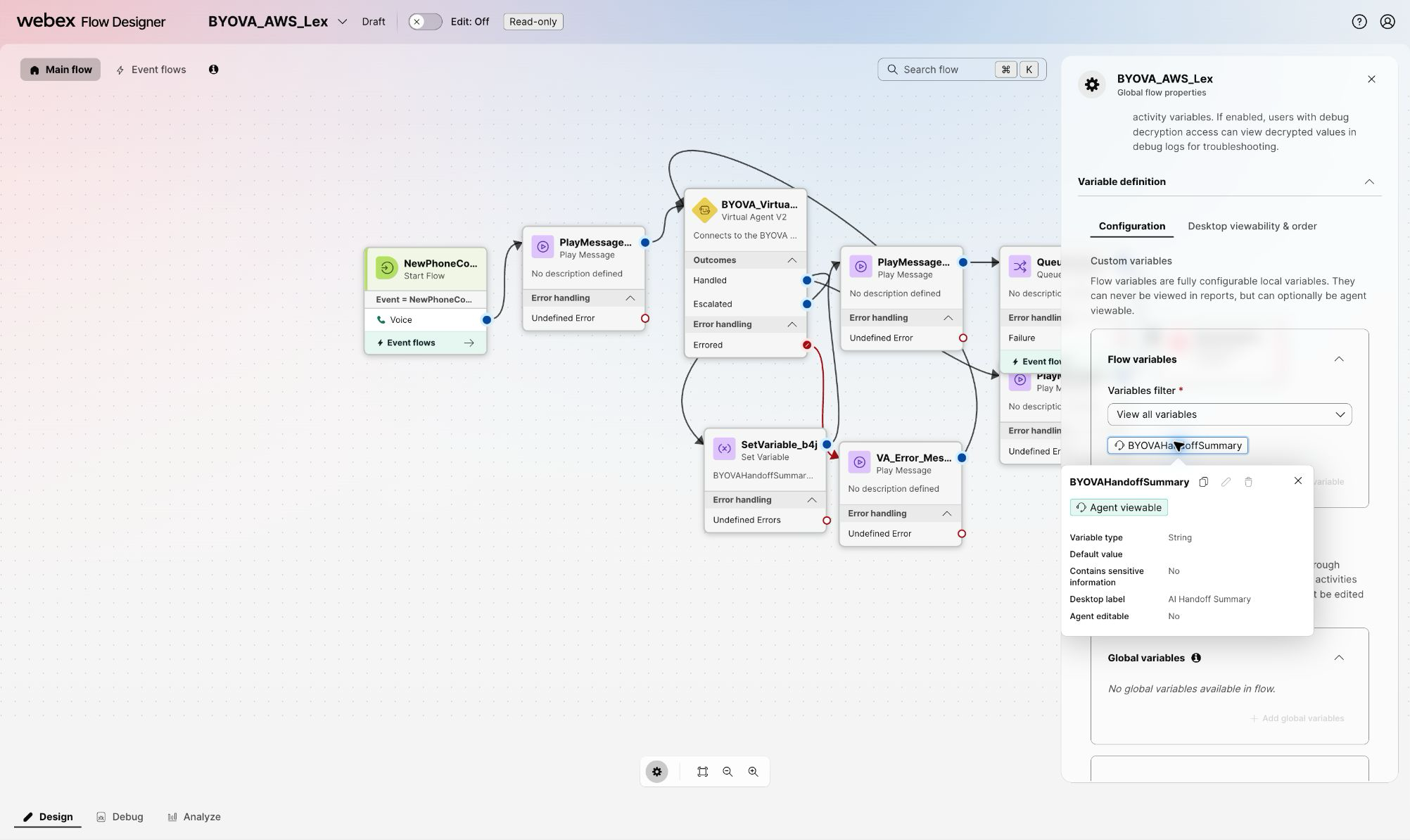The height and width of the screenshot is (840, 1410).
Task: Click the Webex Flow Designer logo
Action: [x=91, y=21]
